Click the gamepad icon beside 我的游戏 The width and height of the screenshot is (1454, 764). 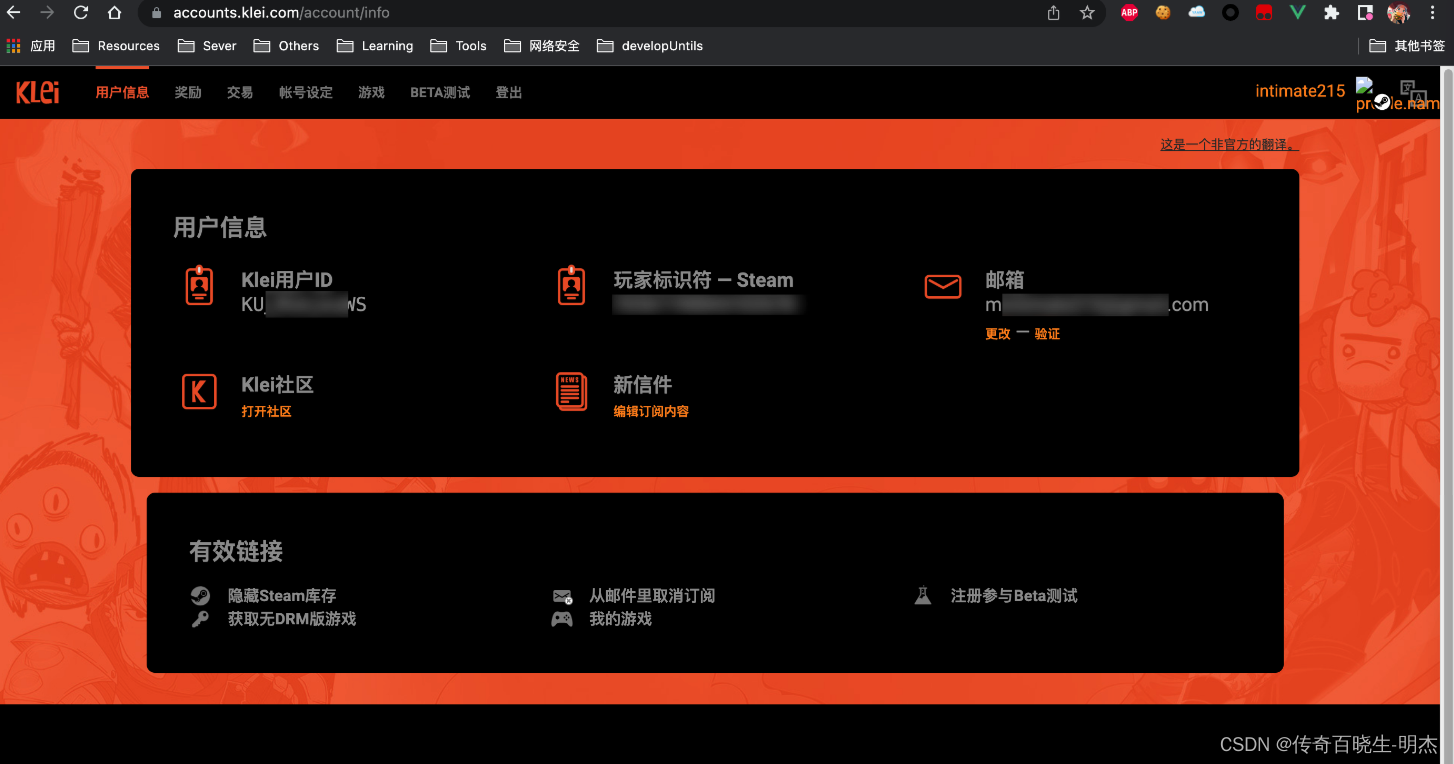click(562, 619)
